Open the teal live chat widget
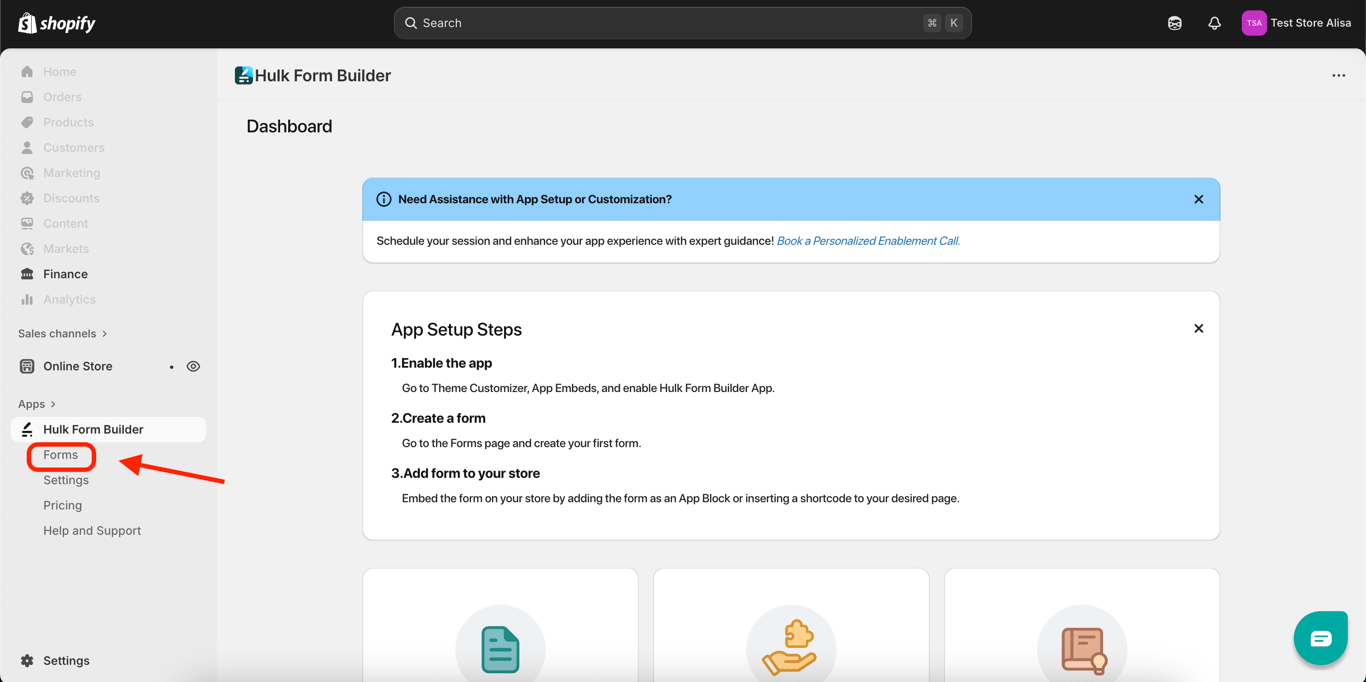The height and width of the screenshot is (682, 1366). (x=1320, y=638)
